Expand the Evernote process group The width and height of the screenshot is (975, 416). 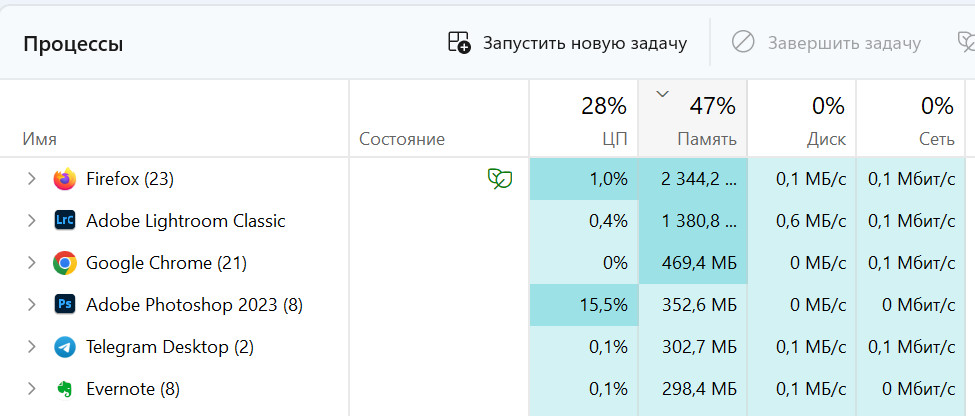[31, 389]
